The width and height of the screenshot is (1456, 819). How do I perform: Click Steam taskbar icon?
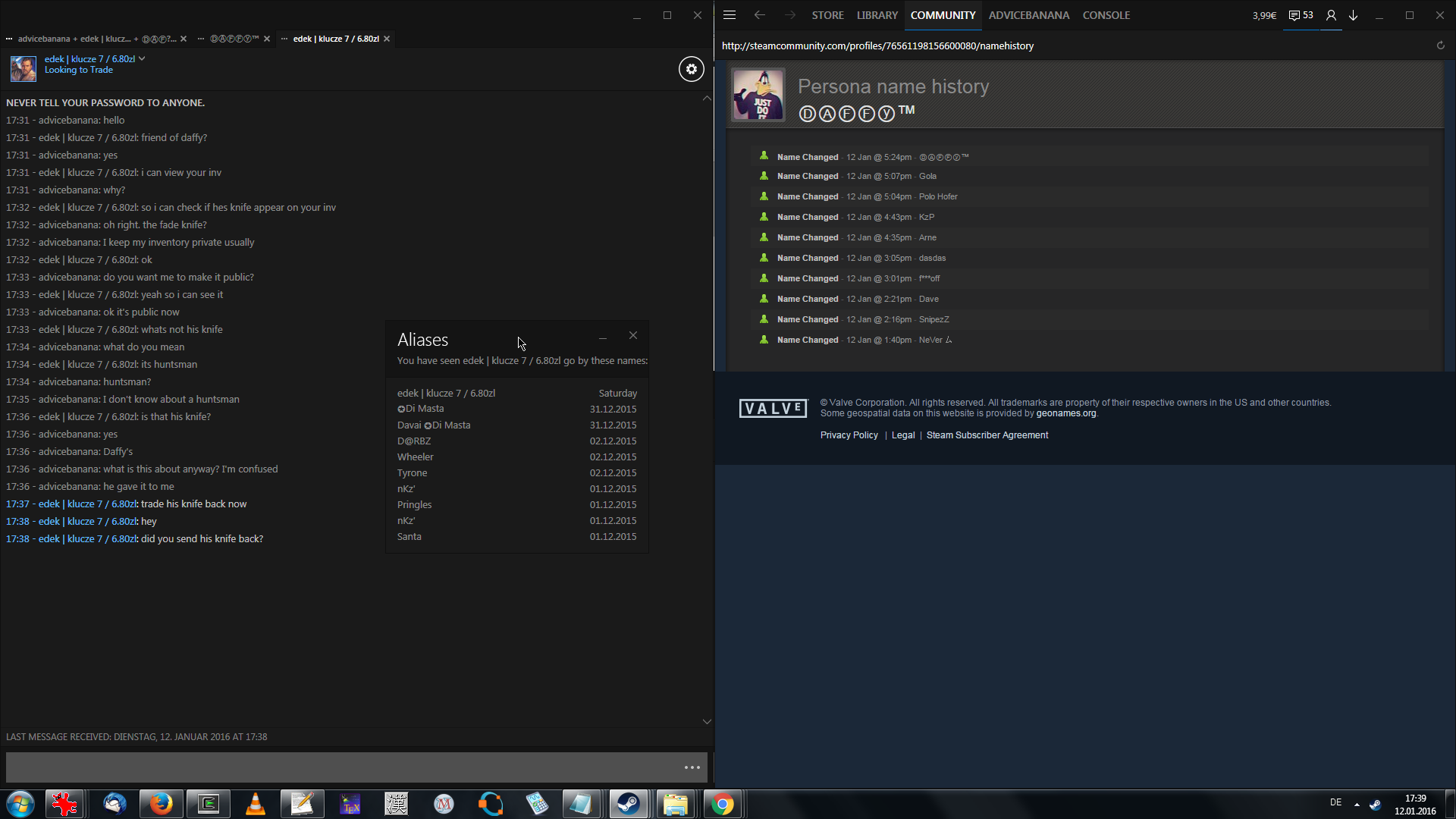[628, 804]
